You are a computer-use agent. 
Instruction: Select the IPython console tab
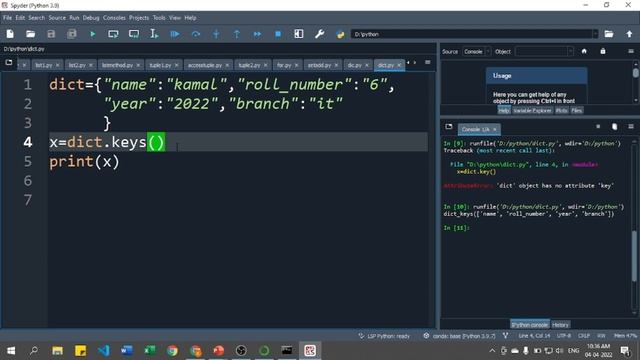pyautogui.click(x=529, y=325)
